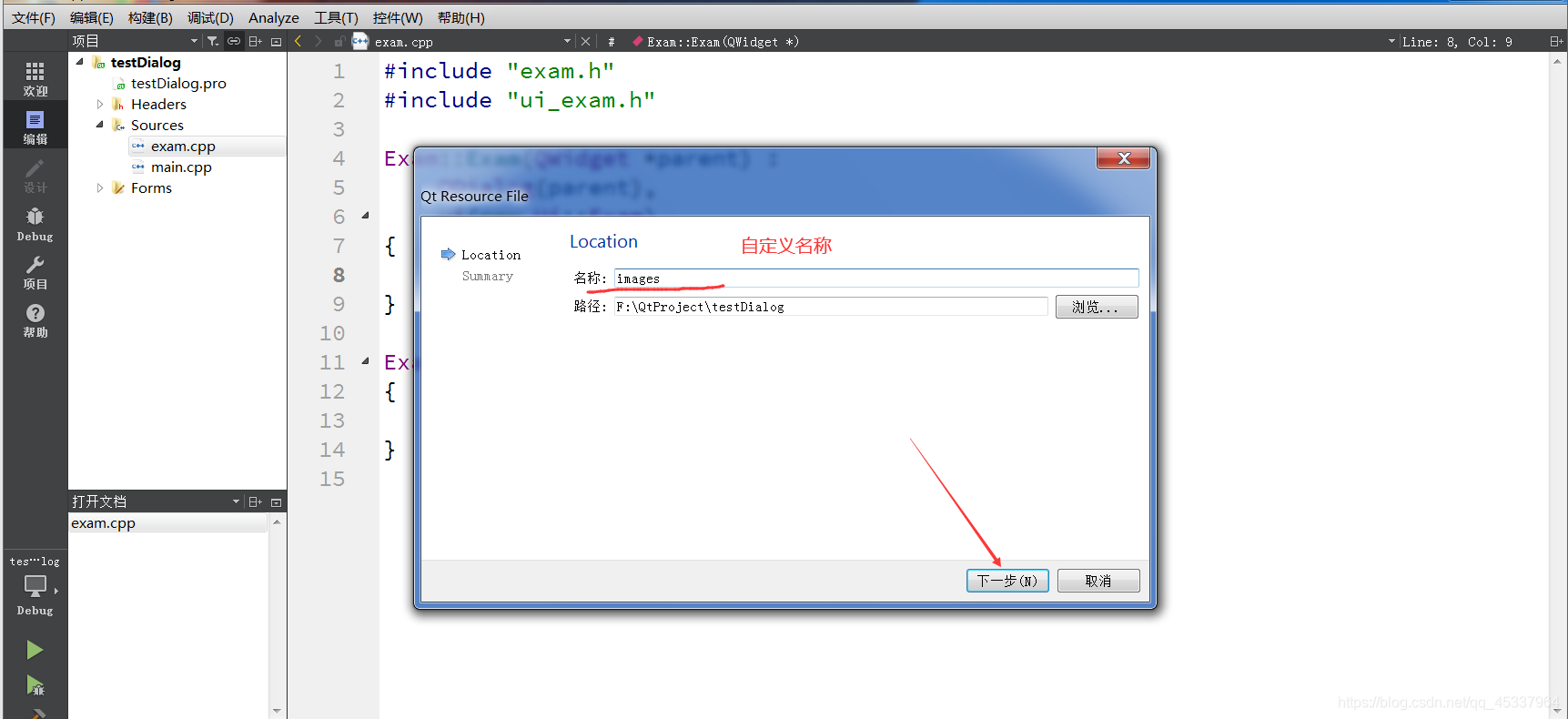1568x719 pixels.
Task: Select the testDialog project root label
Action: 146,62
